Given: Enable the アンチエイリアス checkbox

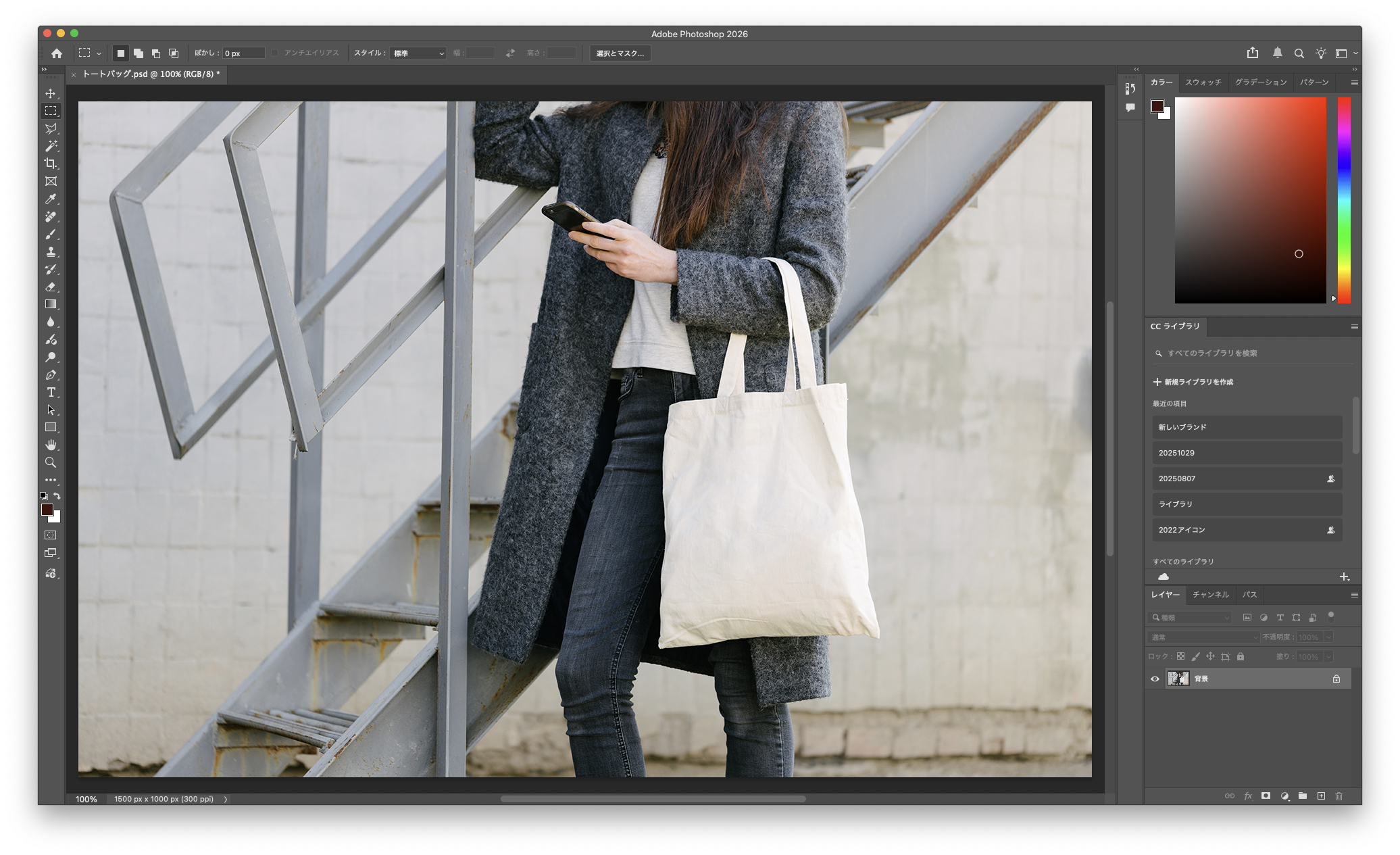Looking at the screenshot, I should pyautogui.click(x=275, y=53).
